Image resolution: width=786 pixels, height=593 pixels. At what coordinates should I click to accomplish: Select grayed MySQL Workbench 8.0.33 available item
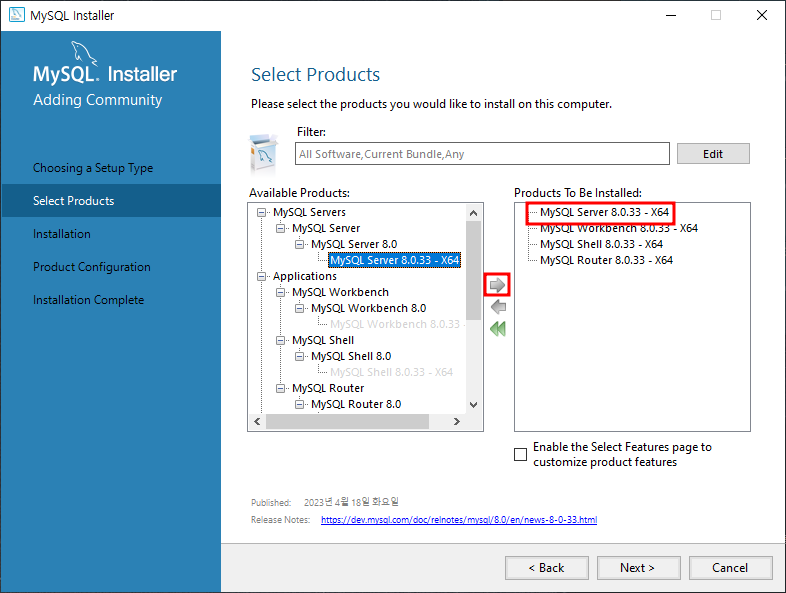pyautogui.click(x=397, y=324)
